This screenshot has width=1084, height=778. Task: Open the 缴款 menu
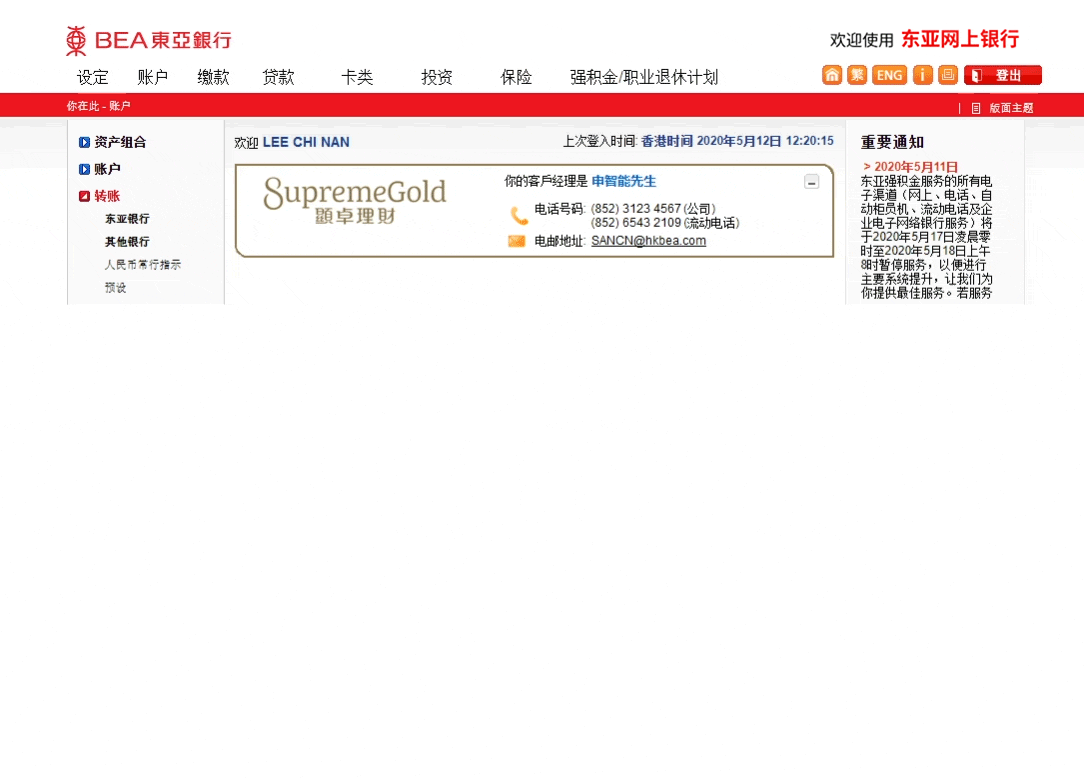click(x=213, y=77)
